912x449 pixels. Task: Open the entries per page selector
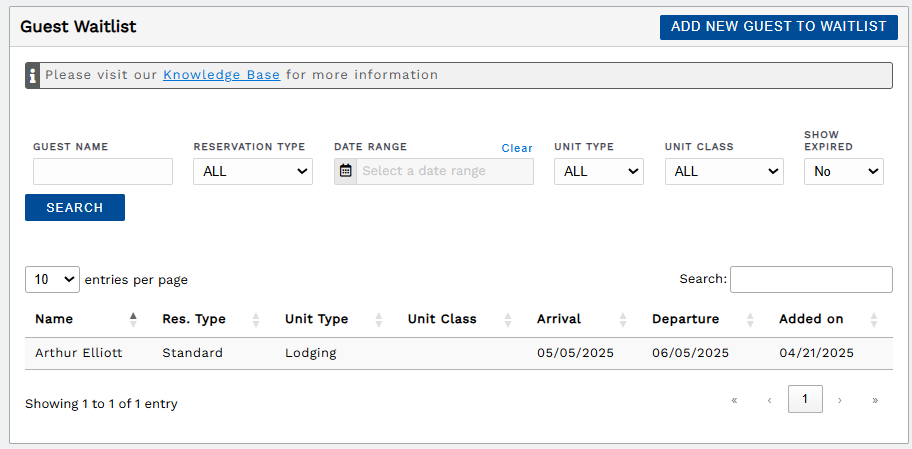52,280
